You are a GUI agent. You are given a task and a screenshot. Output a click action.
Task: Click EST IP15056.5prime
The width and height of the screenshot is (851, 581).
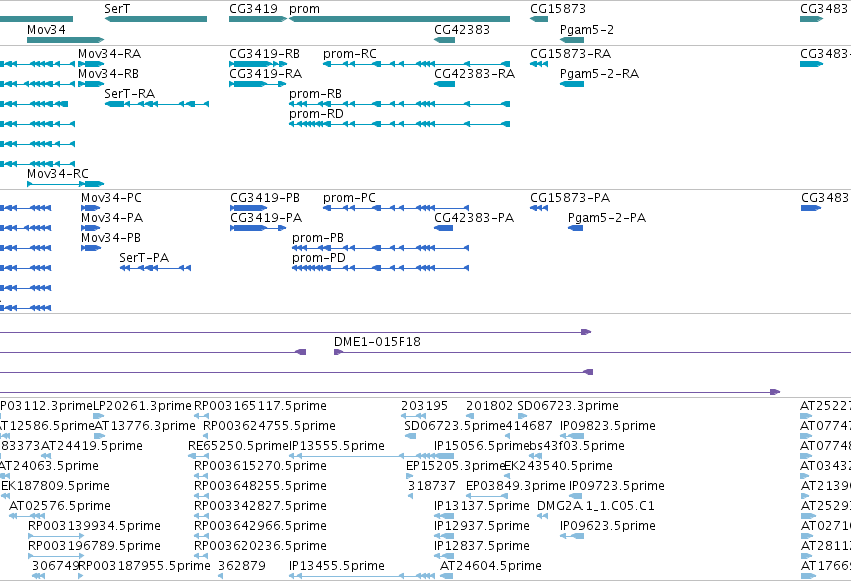pos(444,456)
